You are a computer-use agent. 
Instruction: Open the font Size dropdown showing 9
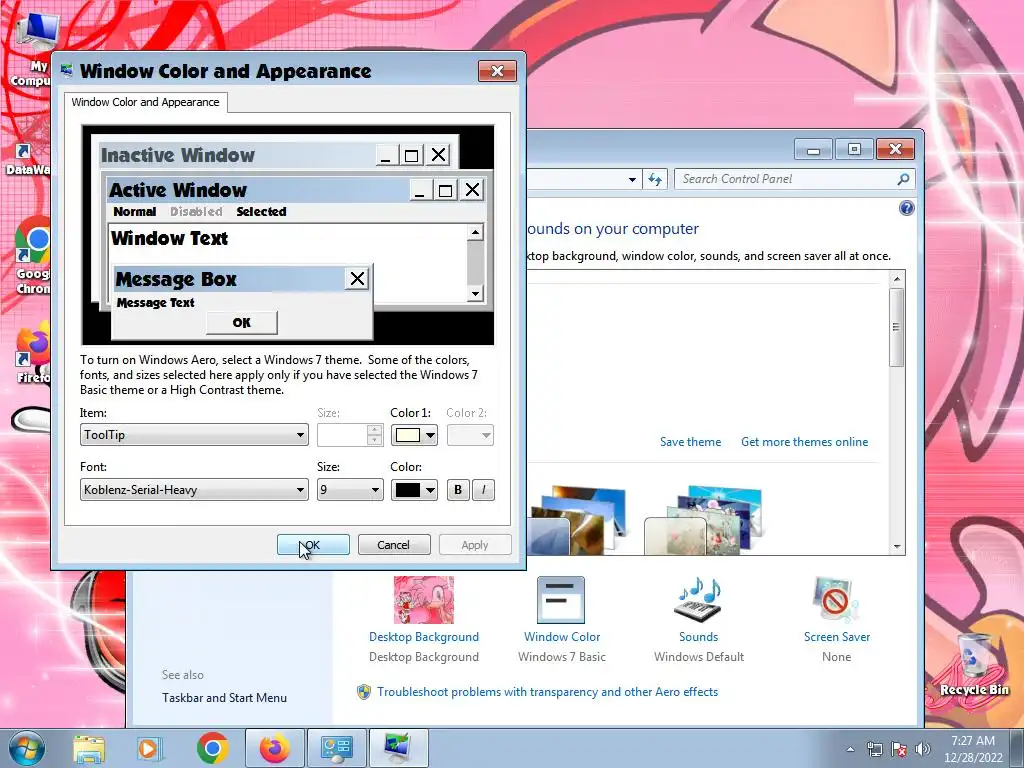[350, 490]
